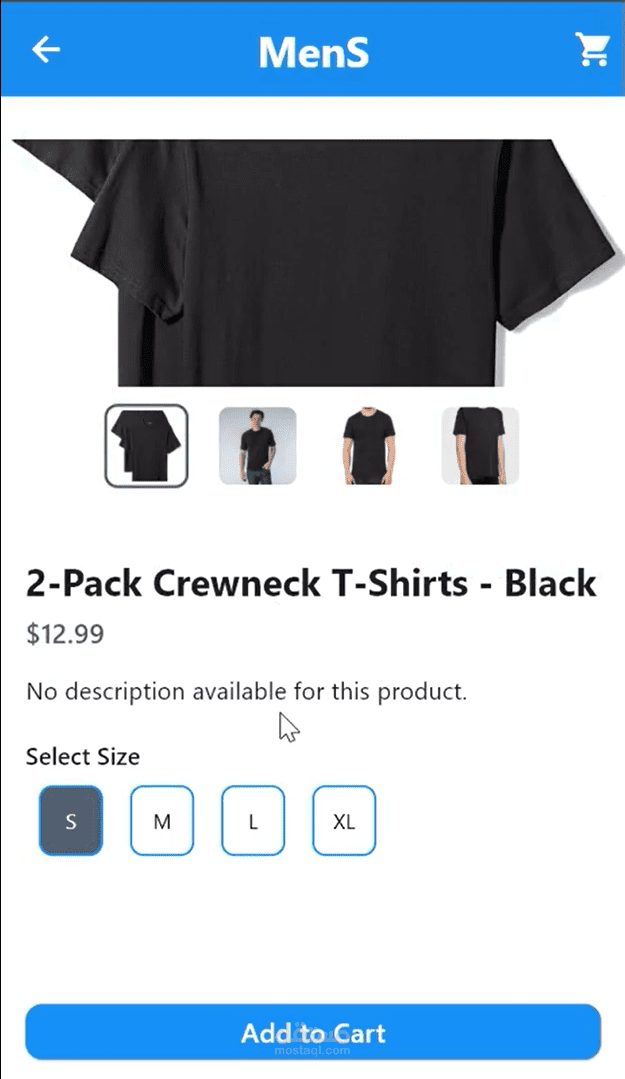Add the item using Add to Cart
625x1079 pixels.
coord(313,1032)
